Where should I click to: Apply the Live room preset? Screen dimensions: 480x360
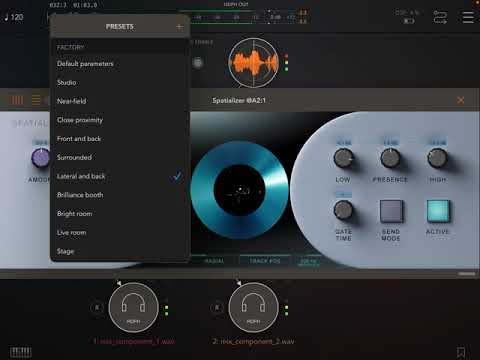click(x=120, y=232)
